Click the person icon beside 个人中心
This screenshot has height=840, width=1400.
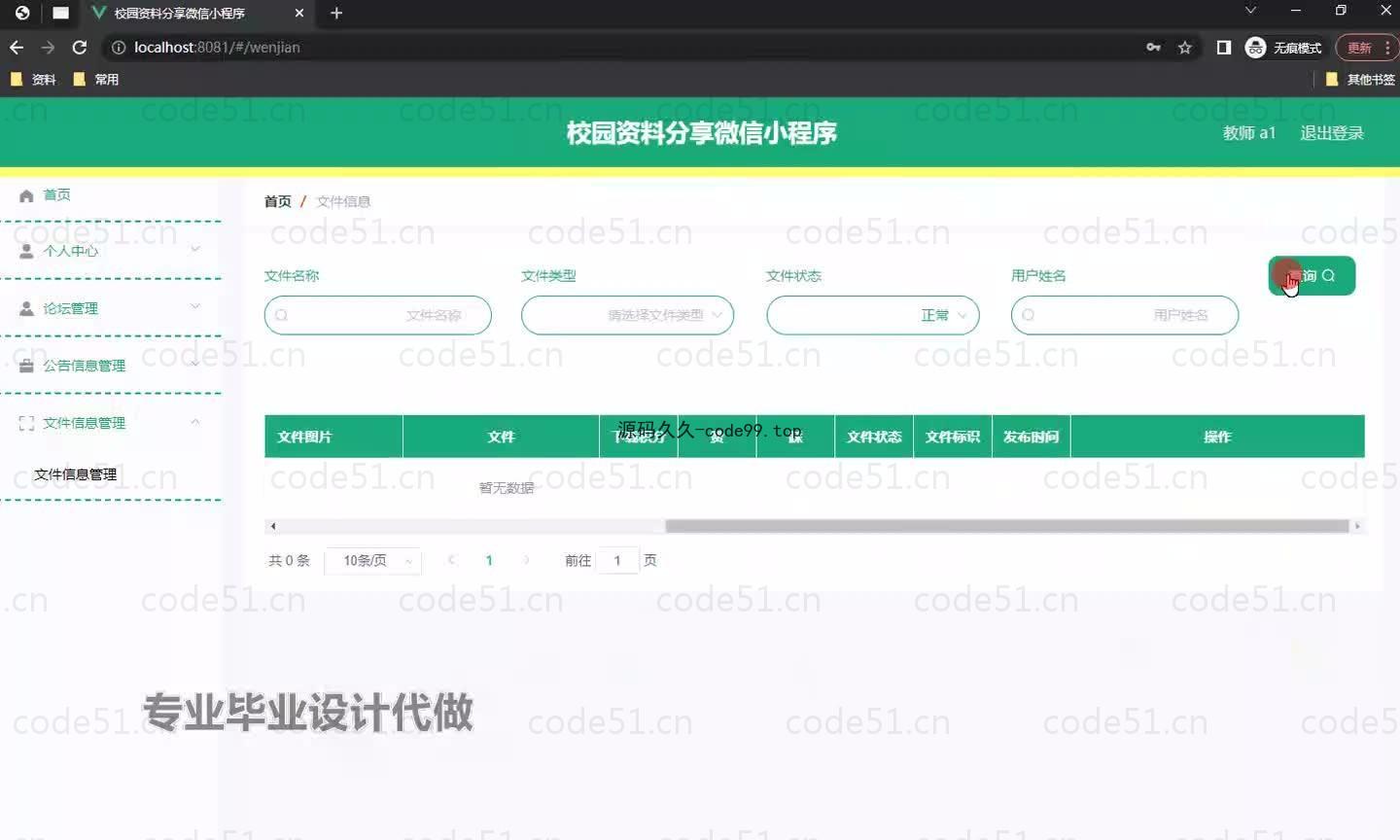click(26, 251)
